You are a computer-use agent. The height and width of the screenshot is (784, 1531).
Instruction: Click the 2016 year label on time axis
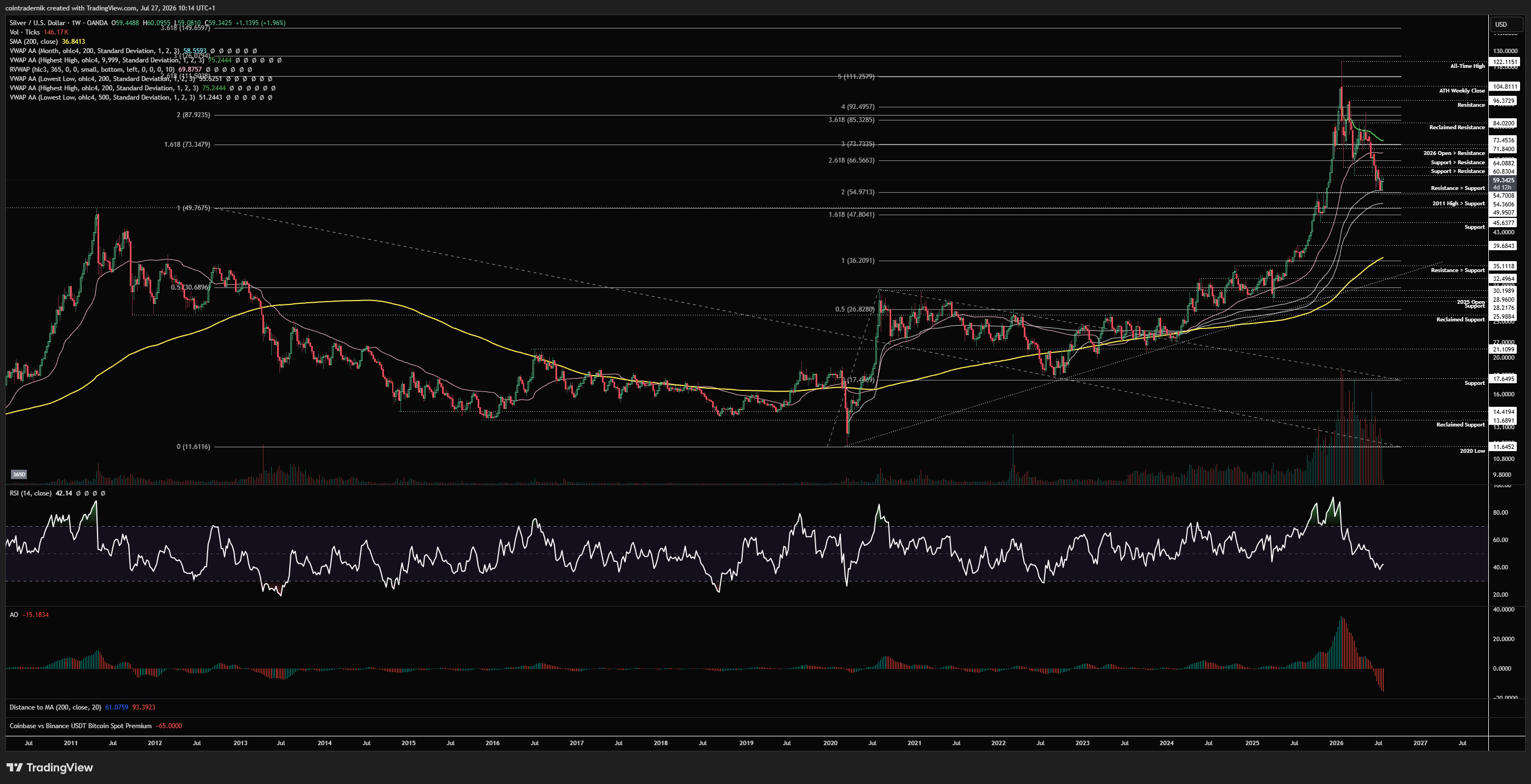[492, 743]
